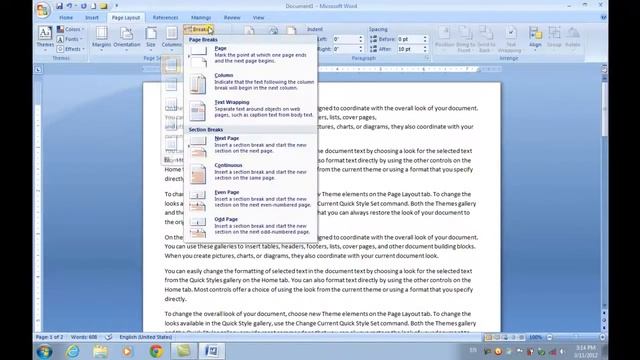Click the taskbar clock showing 3:14 PM
This screenshot has width=640, height=360.
(586, 351)
